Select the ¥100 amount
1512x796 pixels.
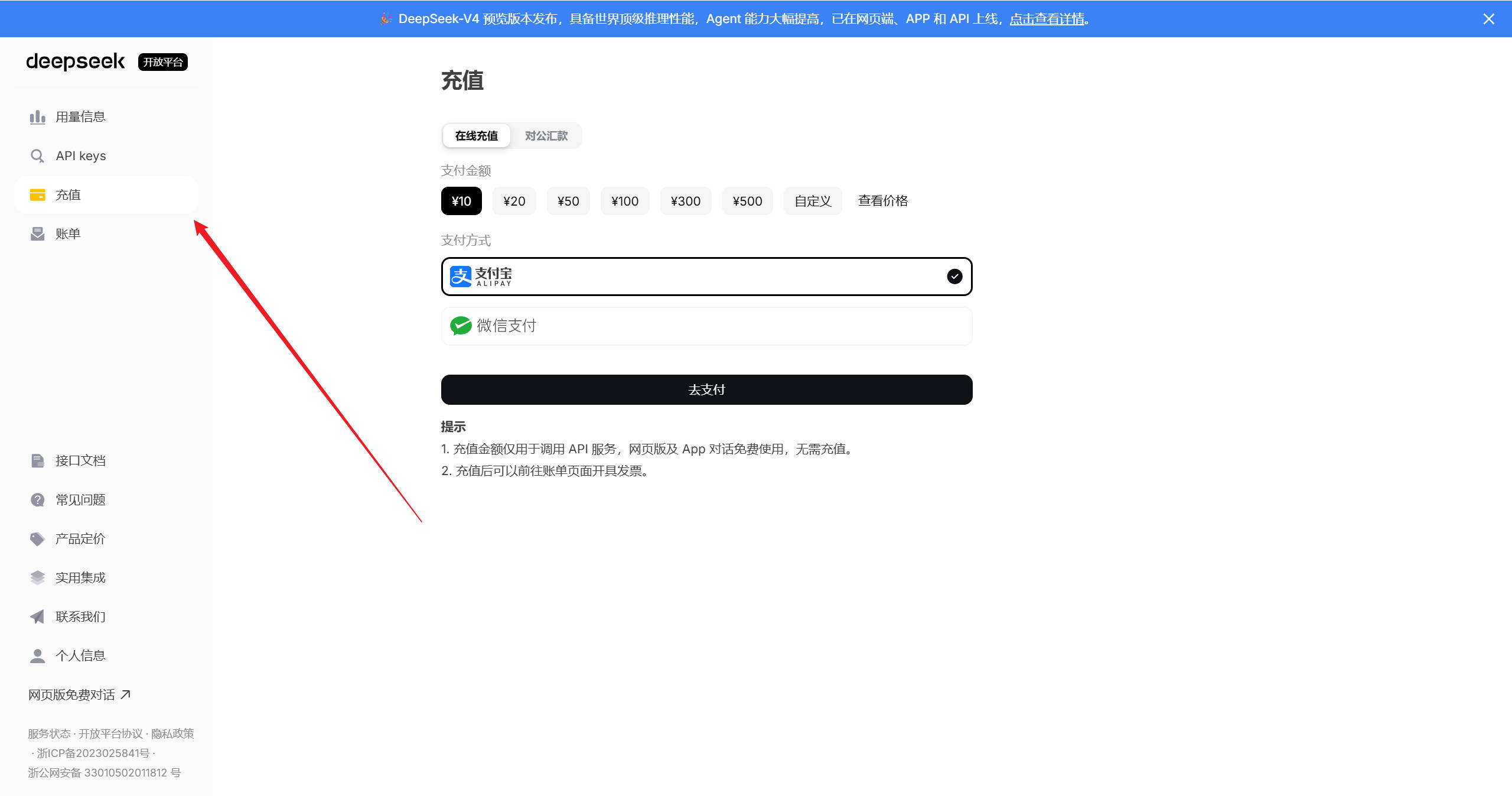(625, 202)
